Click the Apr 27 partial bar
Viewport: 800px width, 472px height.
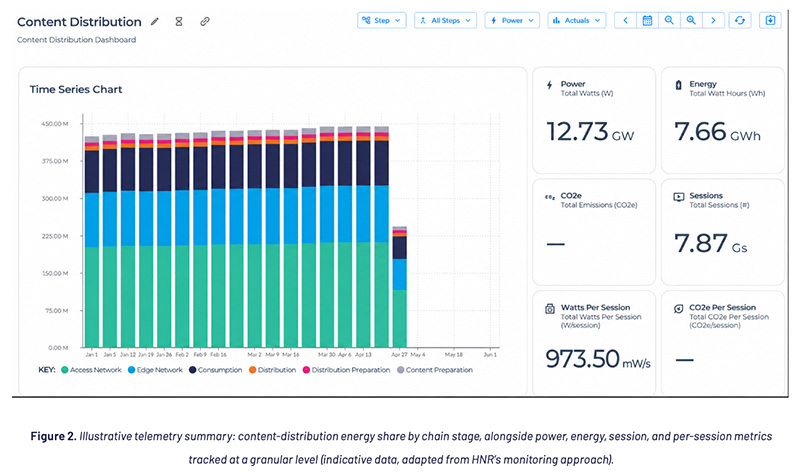pos(399,287)
